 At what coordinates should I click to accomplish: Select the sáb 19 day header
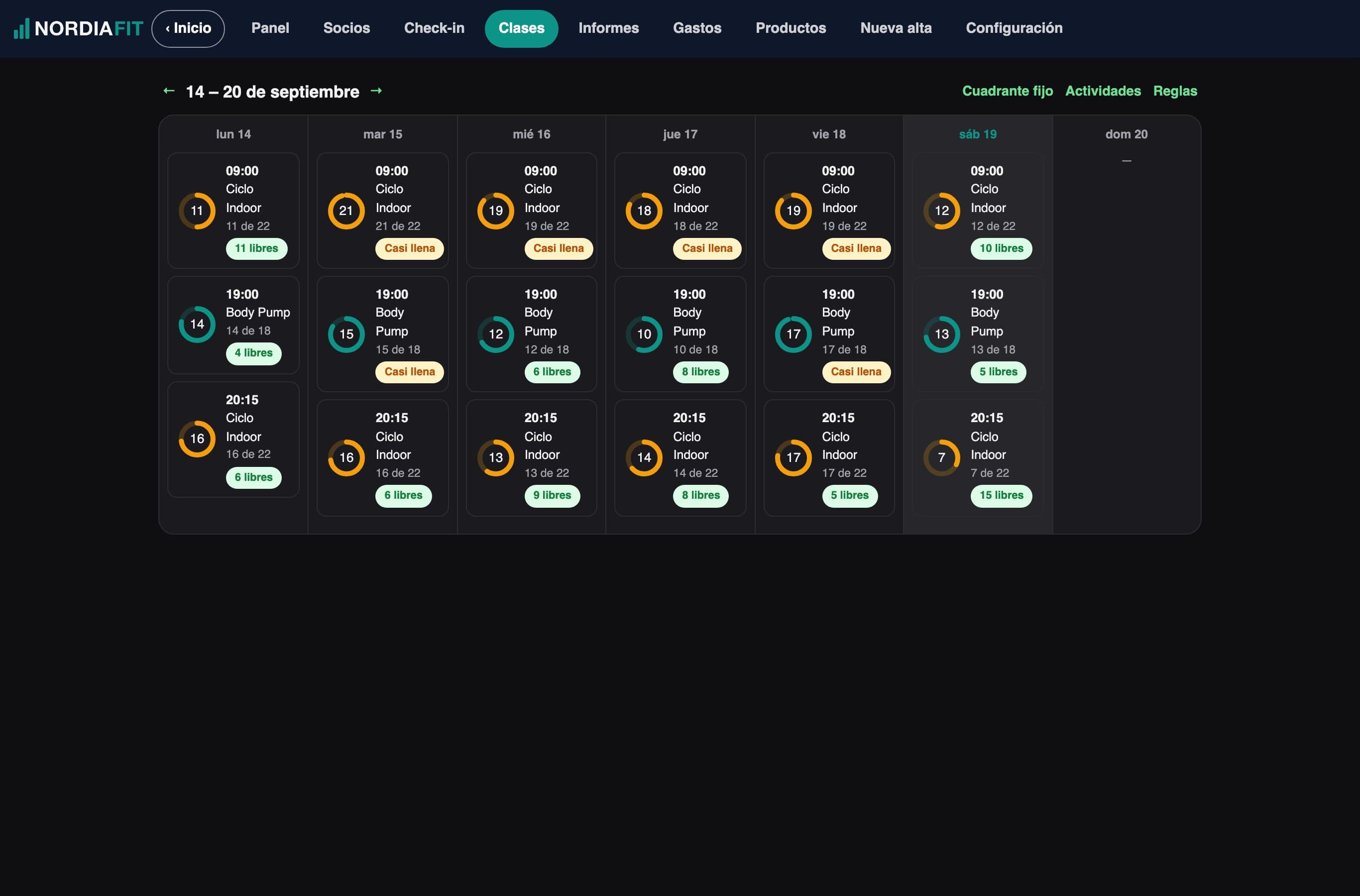point(978,134)
